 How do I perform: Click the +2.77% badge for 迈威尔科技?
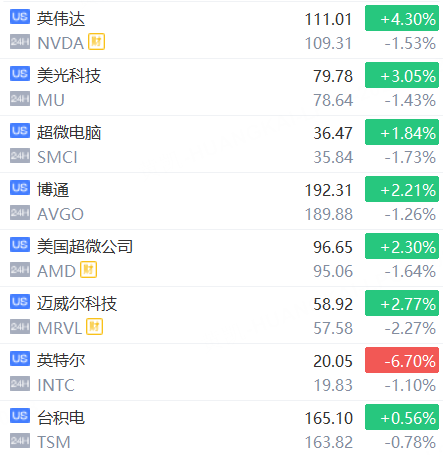tap(402, 303)
